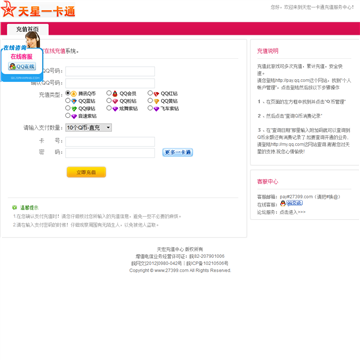Viewport: 360px width, 360px height.
Task: Click the gold Q币 coin icon
Action: pyautogui.click(x=74, y=94)
